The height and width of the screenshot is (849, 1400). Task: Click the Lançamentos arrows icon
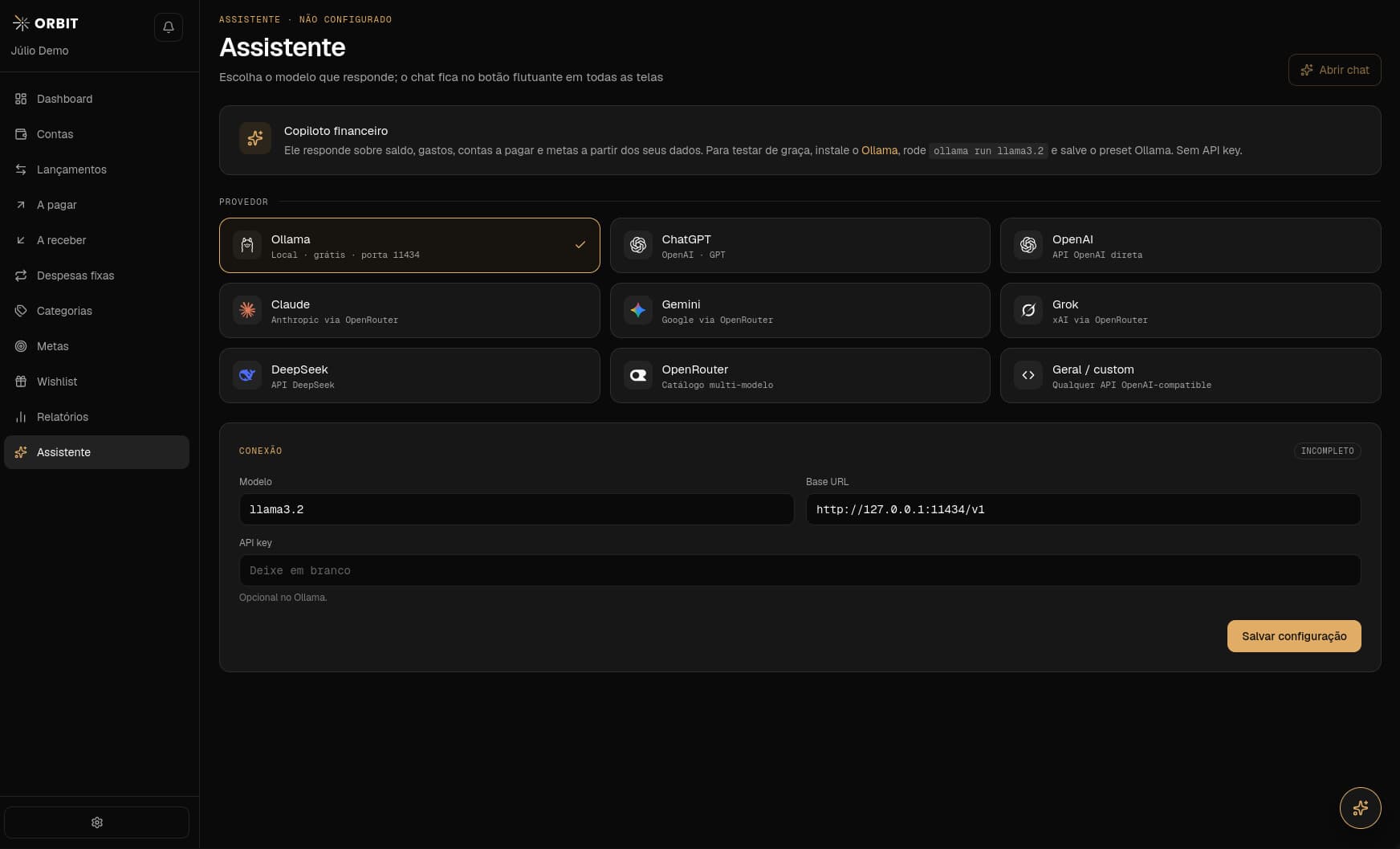point(21,169)
